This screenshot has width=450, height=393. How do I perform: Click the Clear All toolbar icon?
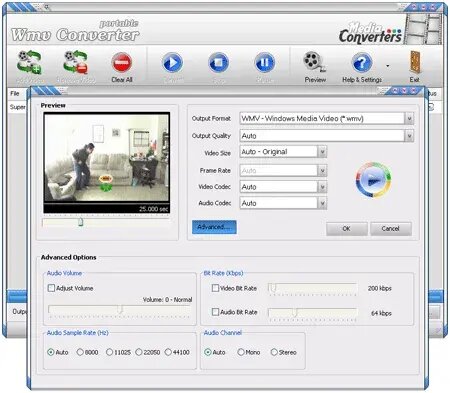pyautogui.click(x=122, y=63)
